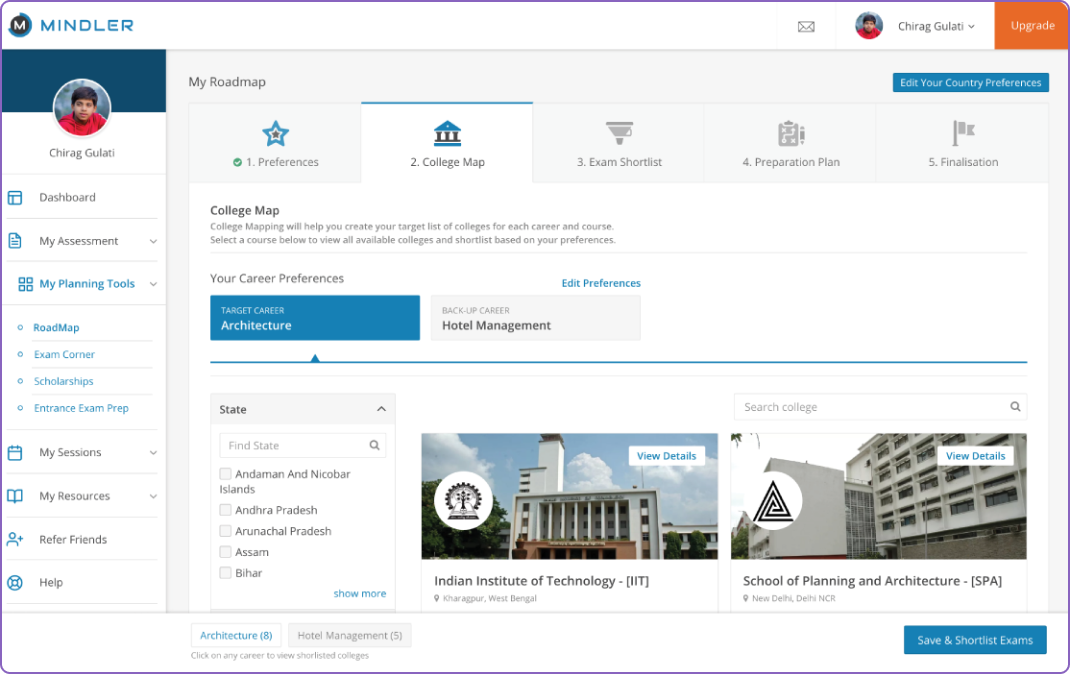
Task: Tick the Andaman And Nicobar Islands checkbox
Action: pyautogui.click(x=225, y=473)
